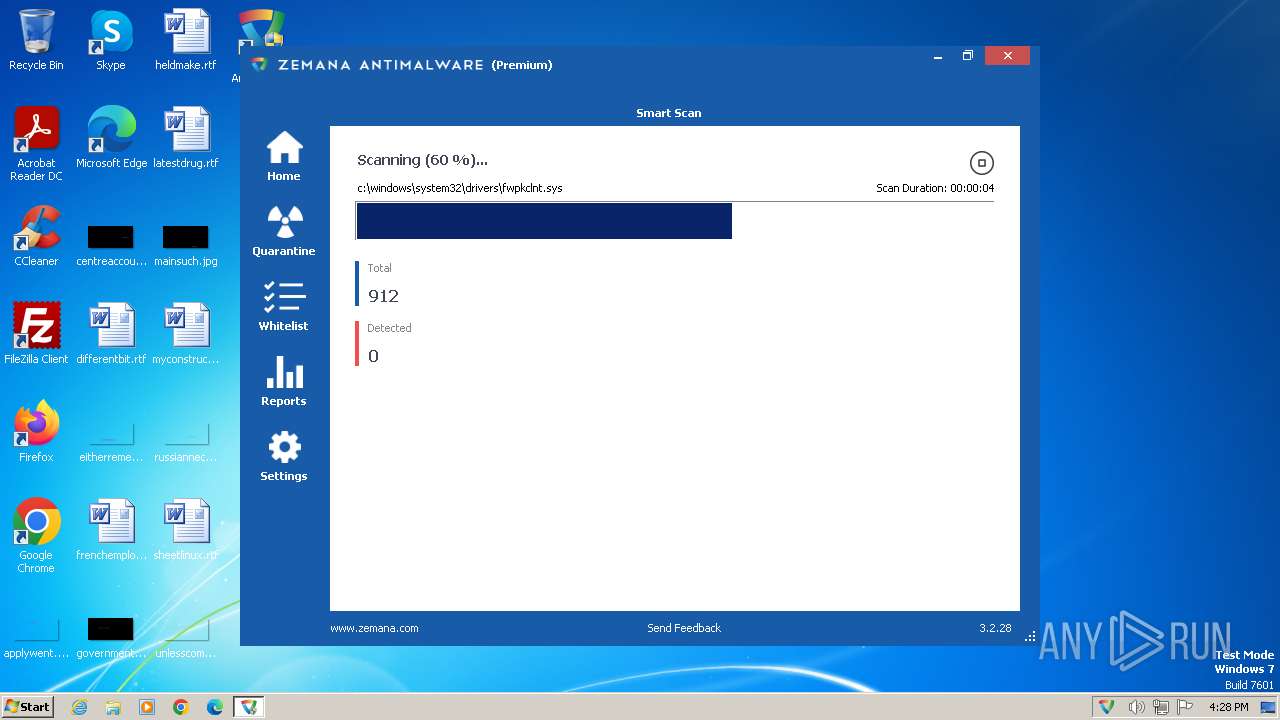Maximize the Zemana AntiMalware window
Screen dimensions: 1280x720
coord(967,56)
